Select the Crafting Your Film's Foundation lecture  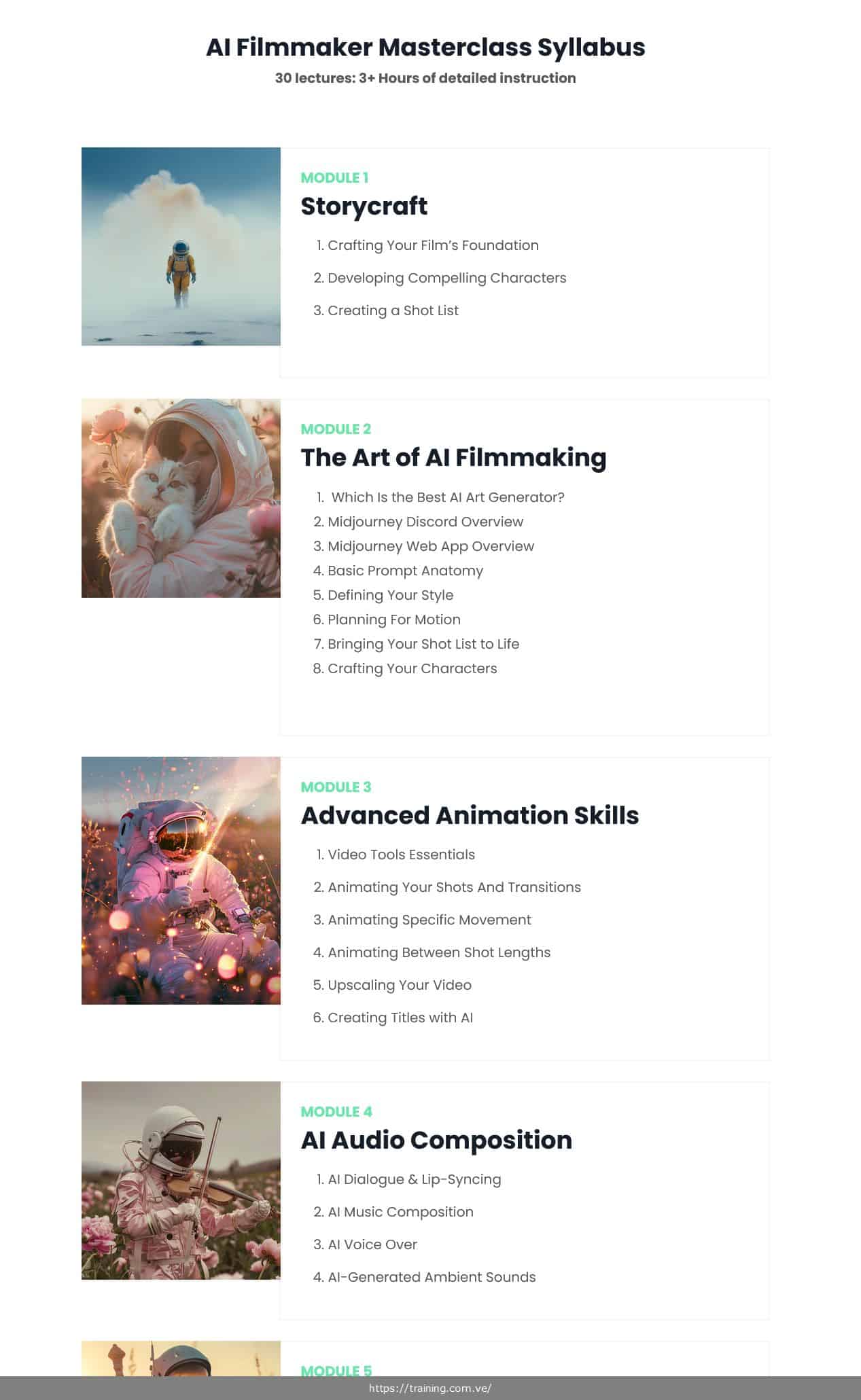(x=433, y=245)
